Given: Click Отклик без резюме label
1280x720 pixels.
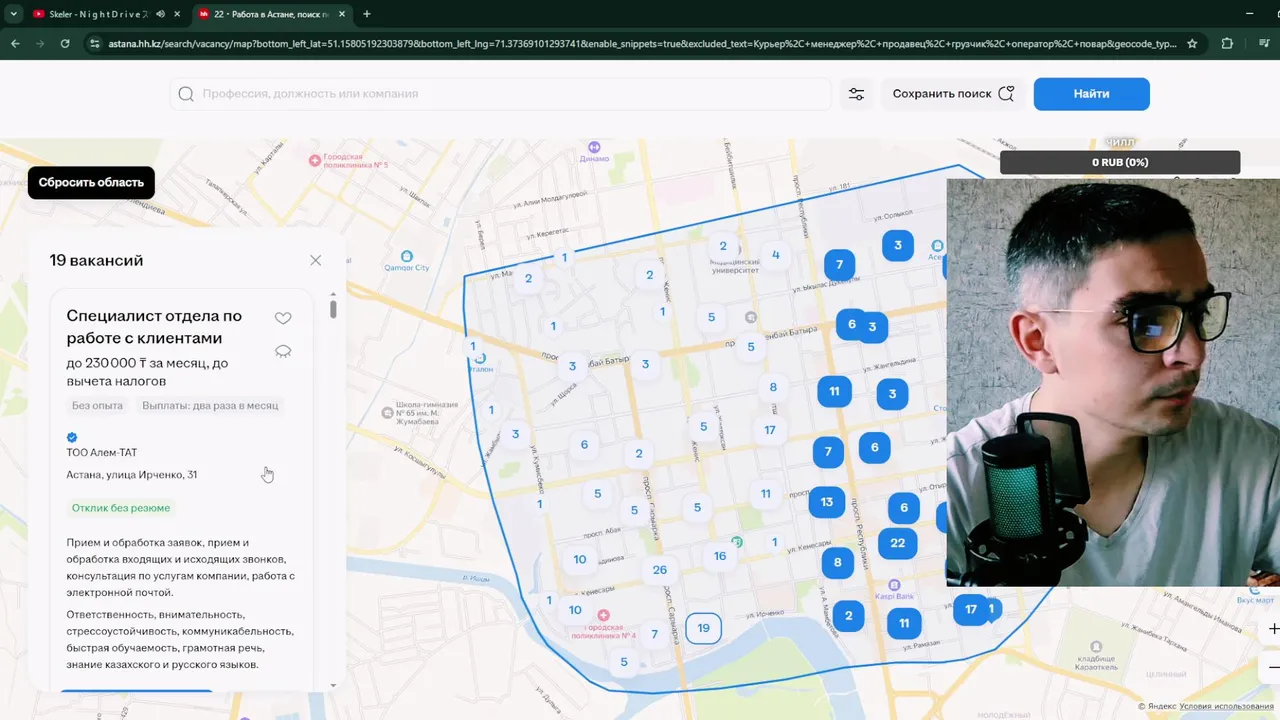Looking at the screenshot, I should click(x=121, y=508).
